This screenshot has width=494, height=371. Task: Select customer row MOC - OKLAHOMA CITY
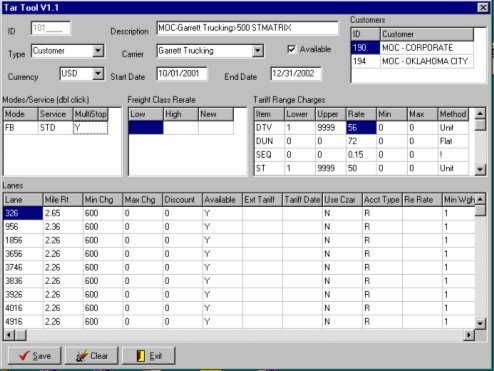(412, 61)
